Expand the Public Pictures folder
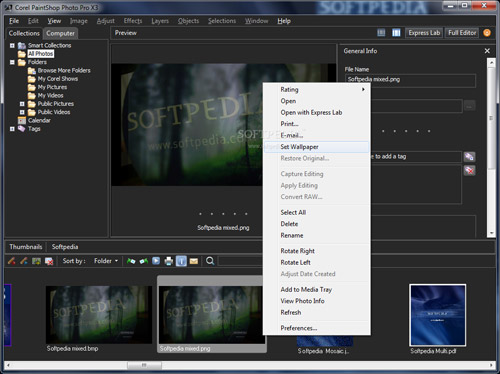Viewport: 500px width, 374px height. (x=22, y=104)
